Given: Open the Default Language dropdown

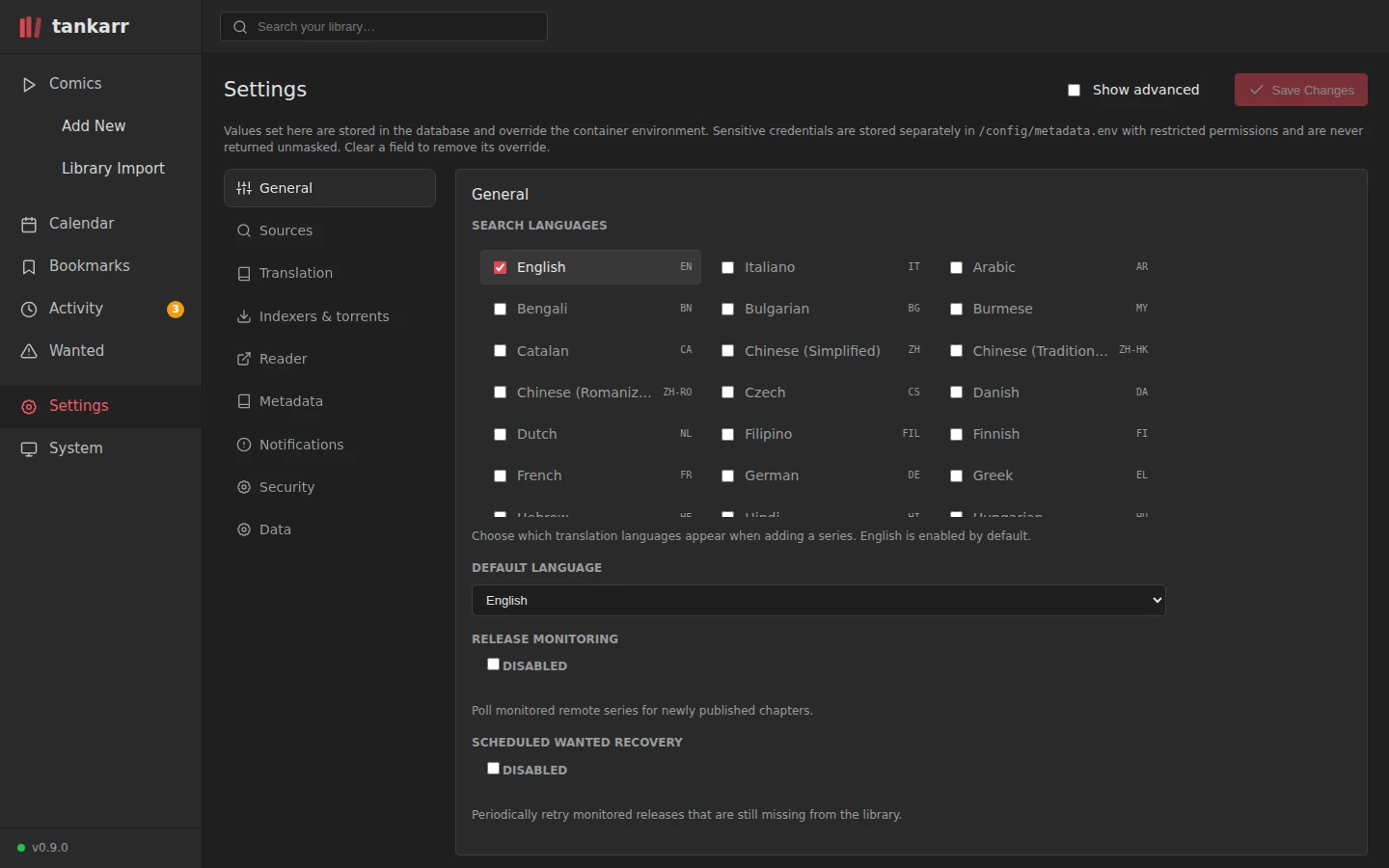Looking at the screenshot, I should [x=819, y=601].
